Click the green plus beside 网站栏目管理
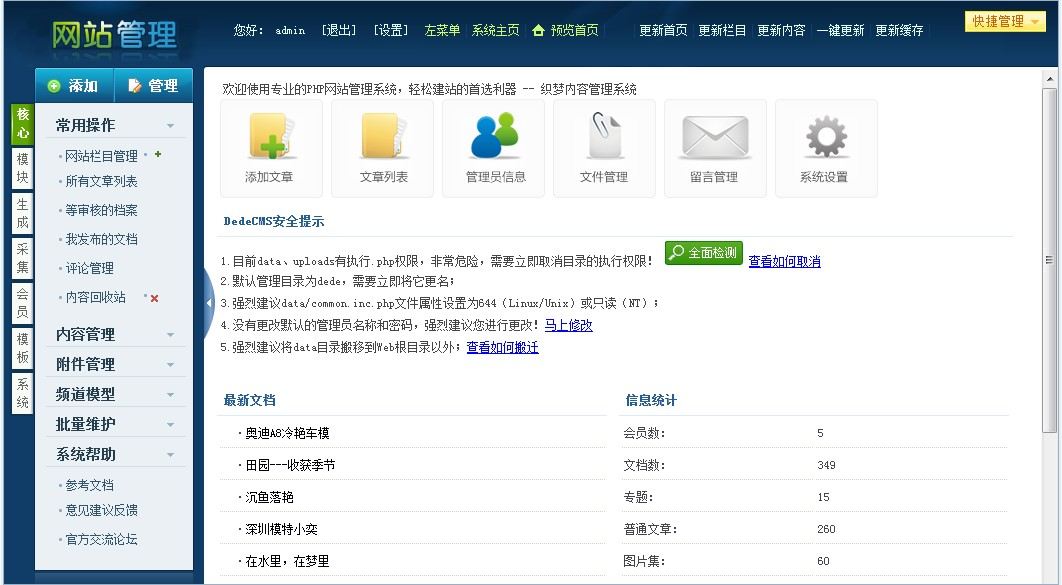Screen dimensions: 1062x585 tap(158, 155)
